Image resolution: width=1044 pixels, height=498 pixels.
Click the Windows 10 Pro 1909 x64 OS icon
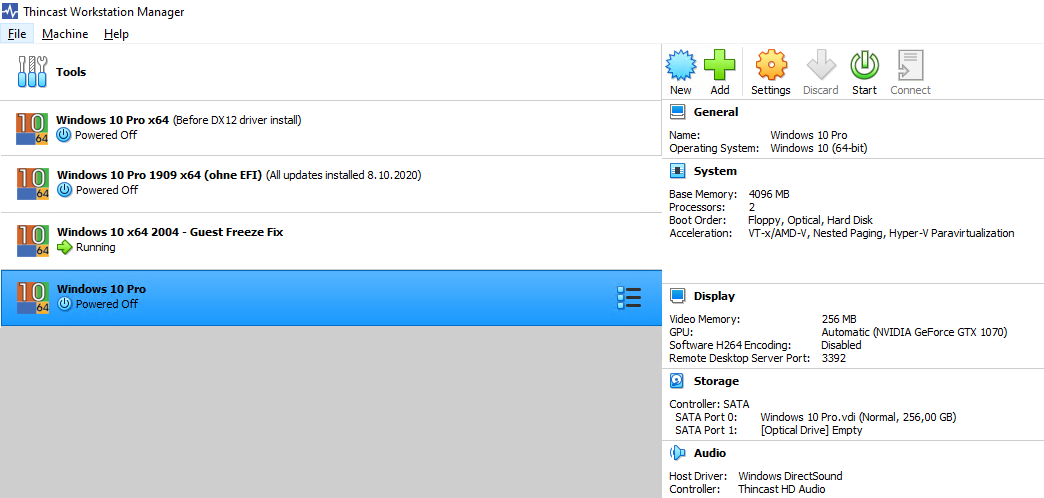coord(33,184)
